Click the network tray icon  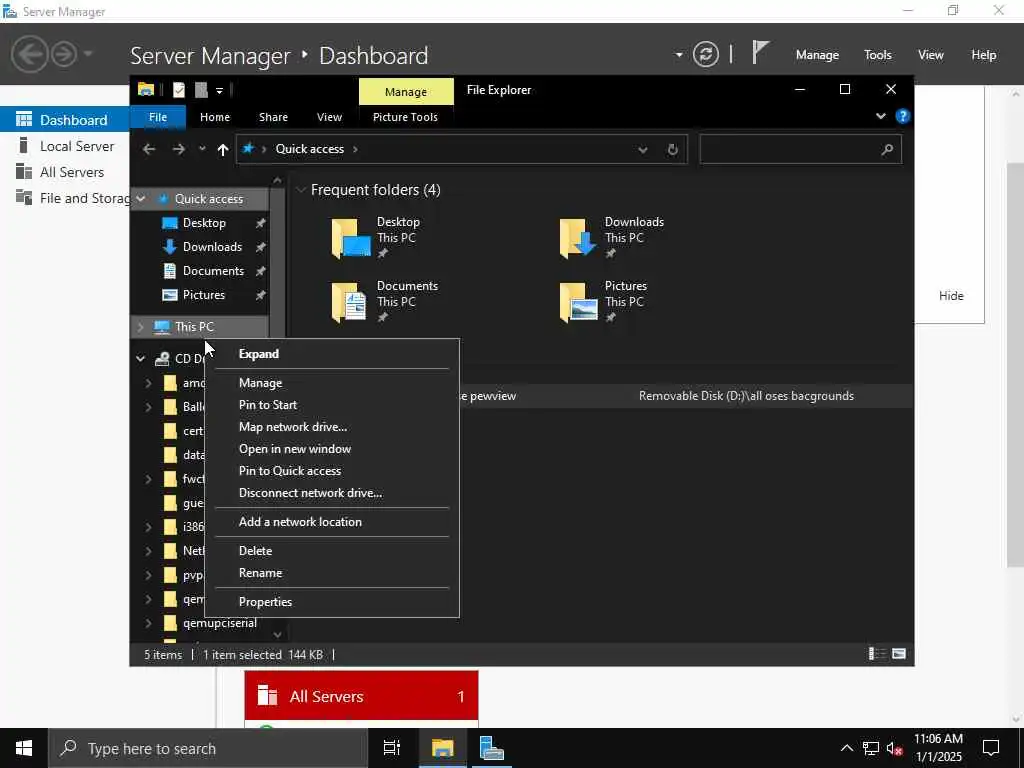tap(871, 748)
